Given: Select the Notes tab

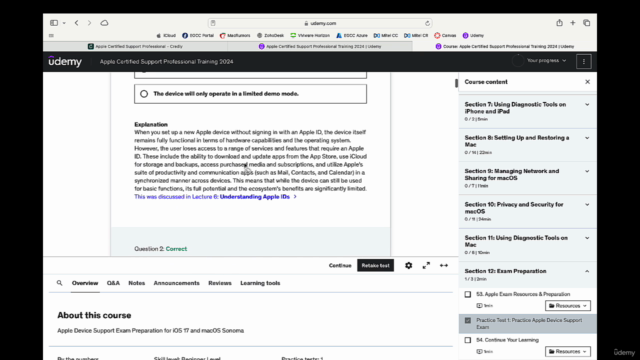Looking at the screenshot, I should click(x=137, y=283).
